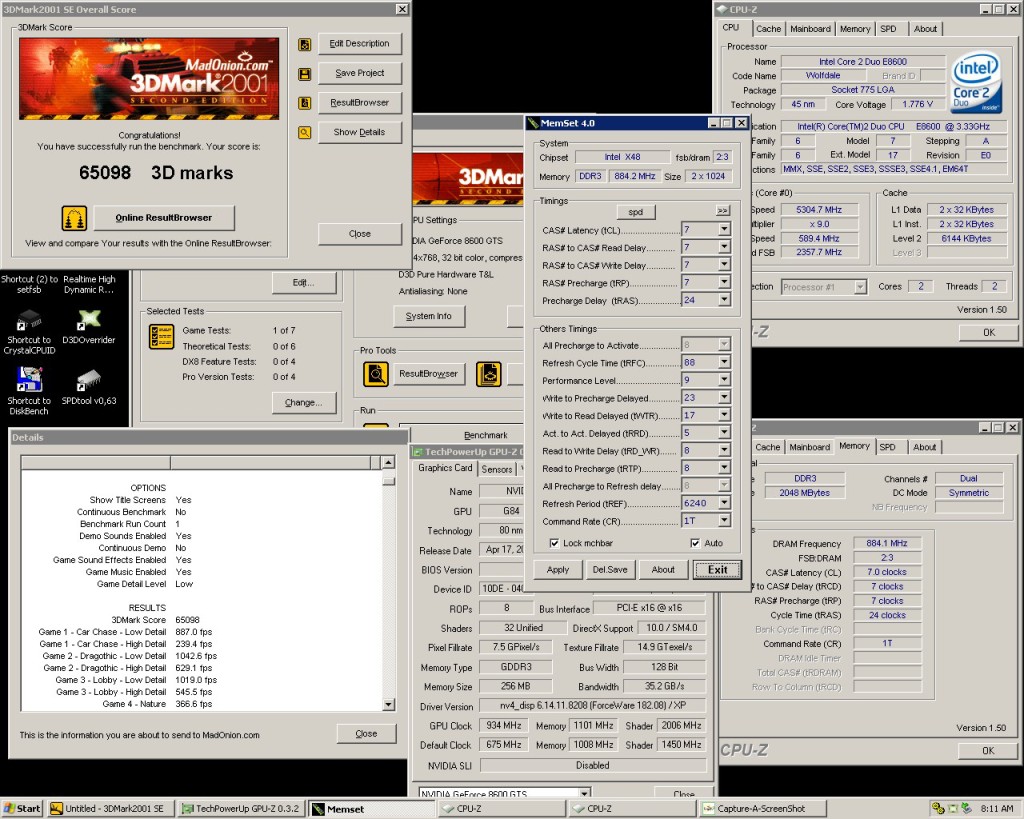Click Close button in Details window
The image size is (1024, 819).
[366, 734]
